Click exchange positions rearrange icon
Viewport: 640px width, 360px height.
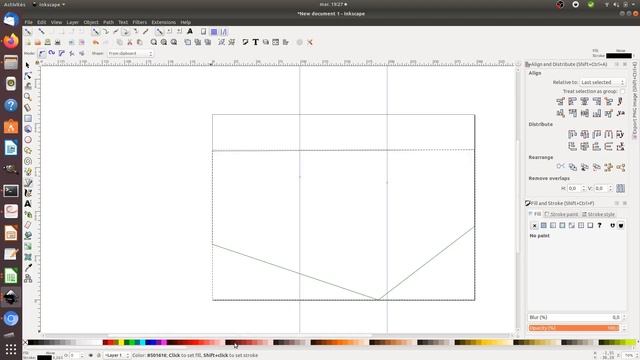pyautogui.click(x=573, y=167)
